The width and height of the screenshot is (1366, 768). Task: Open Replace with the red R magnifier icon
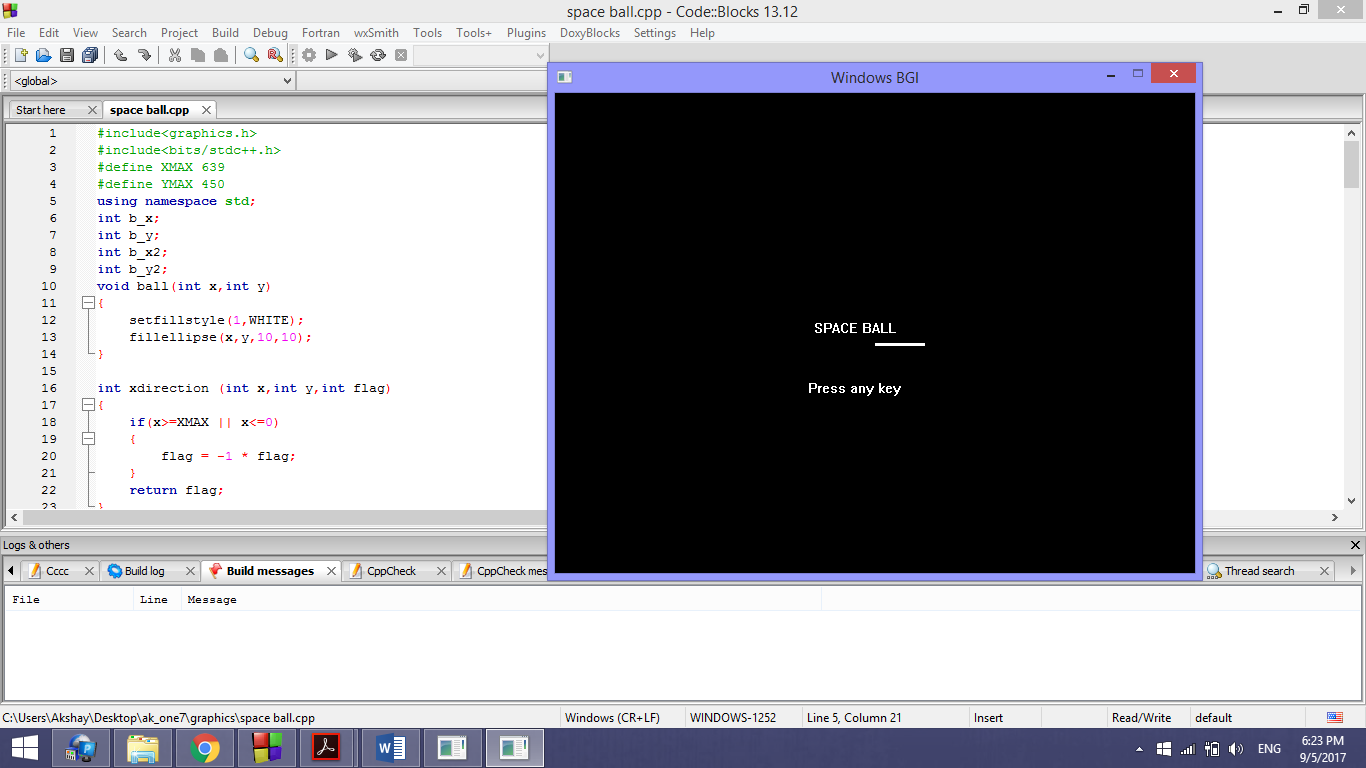click(x=275, y=55)
